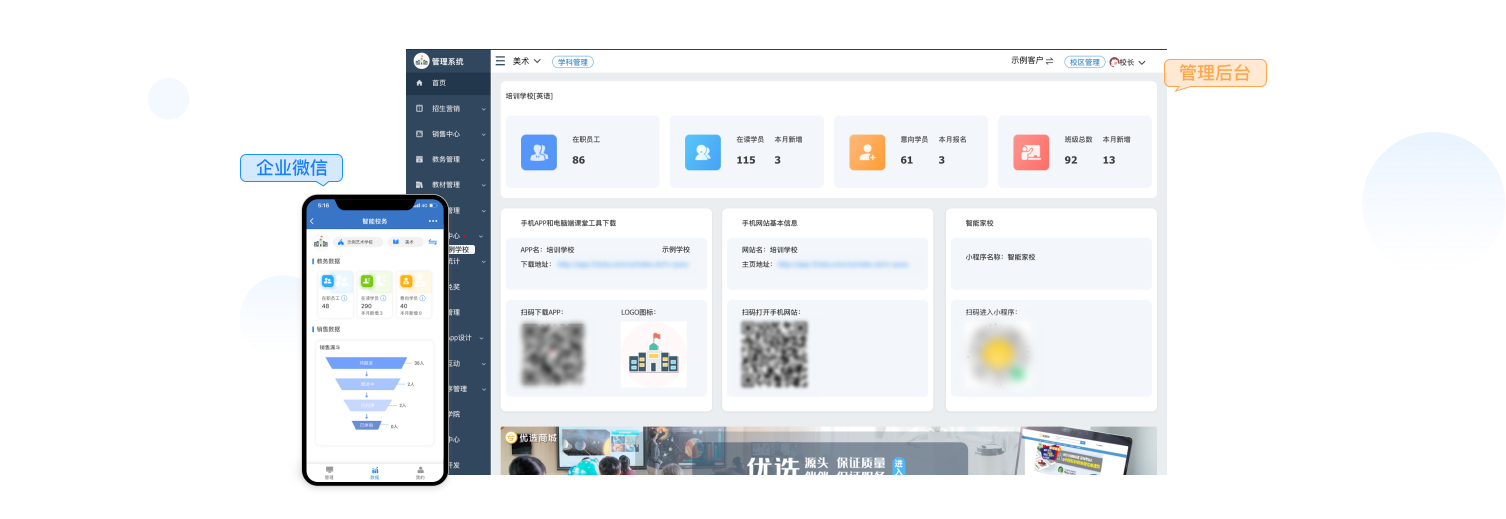Viewport: 1506px width, 519px height.
Task: Tap the back arrow in phone header
Action: pos(311,221)
